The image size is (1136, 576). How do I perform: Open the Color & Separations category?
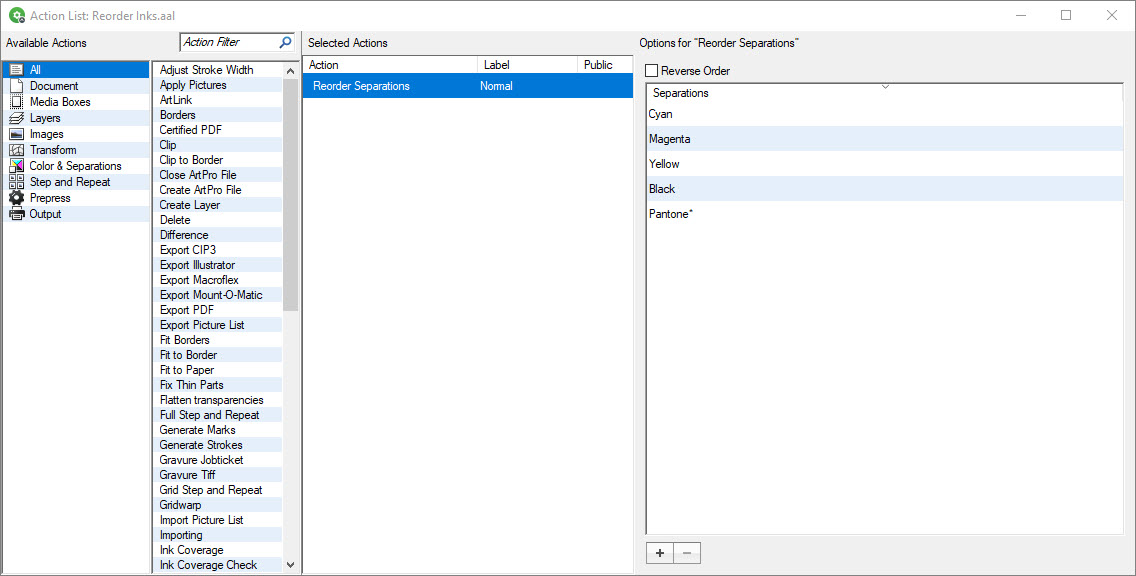pos(75,166)
